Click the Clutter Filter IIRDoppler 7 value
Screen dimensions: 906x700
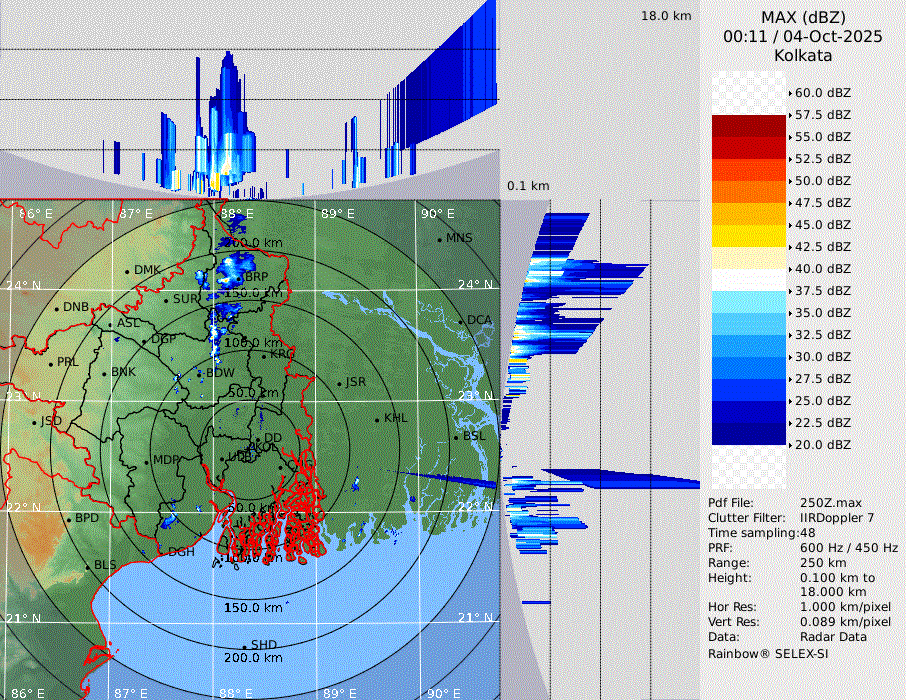[x=837, y=518]
